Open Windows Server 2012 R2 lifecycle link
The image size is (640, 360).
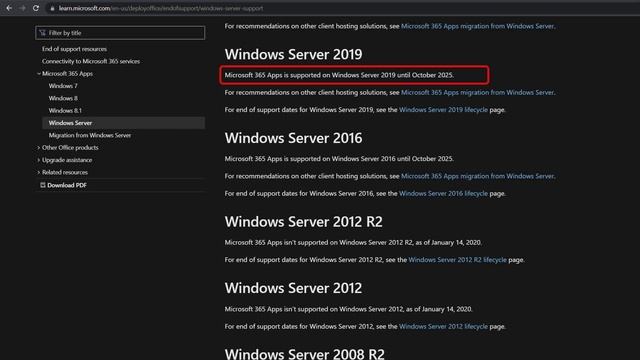(458, 260)
